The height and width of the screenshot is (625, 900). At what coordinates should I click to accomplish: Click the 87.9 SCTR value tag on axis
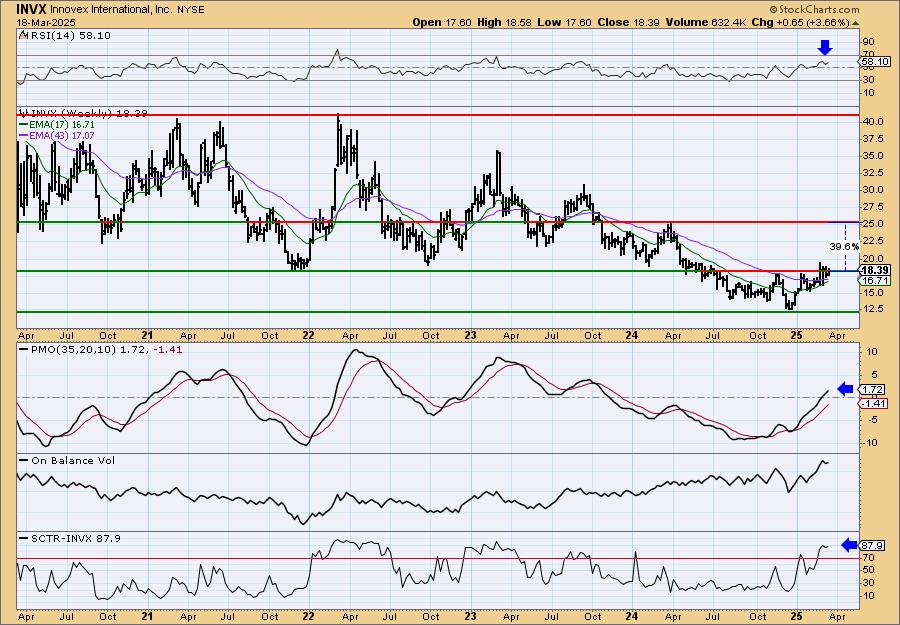(872, 545)
